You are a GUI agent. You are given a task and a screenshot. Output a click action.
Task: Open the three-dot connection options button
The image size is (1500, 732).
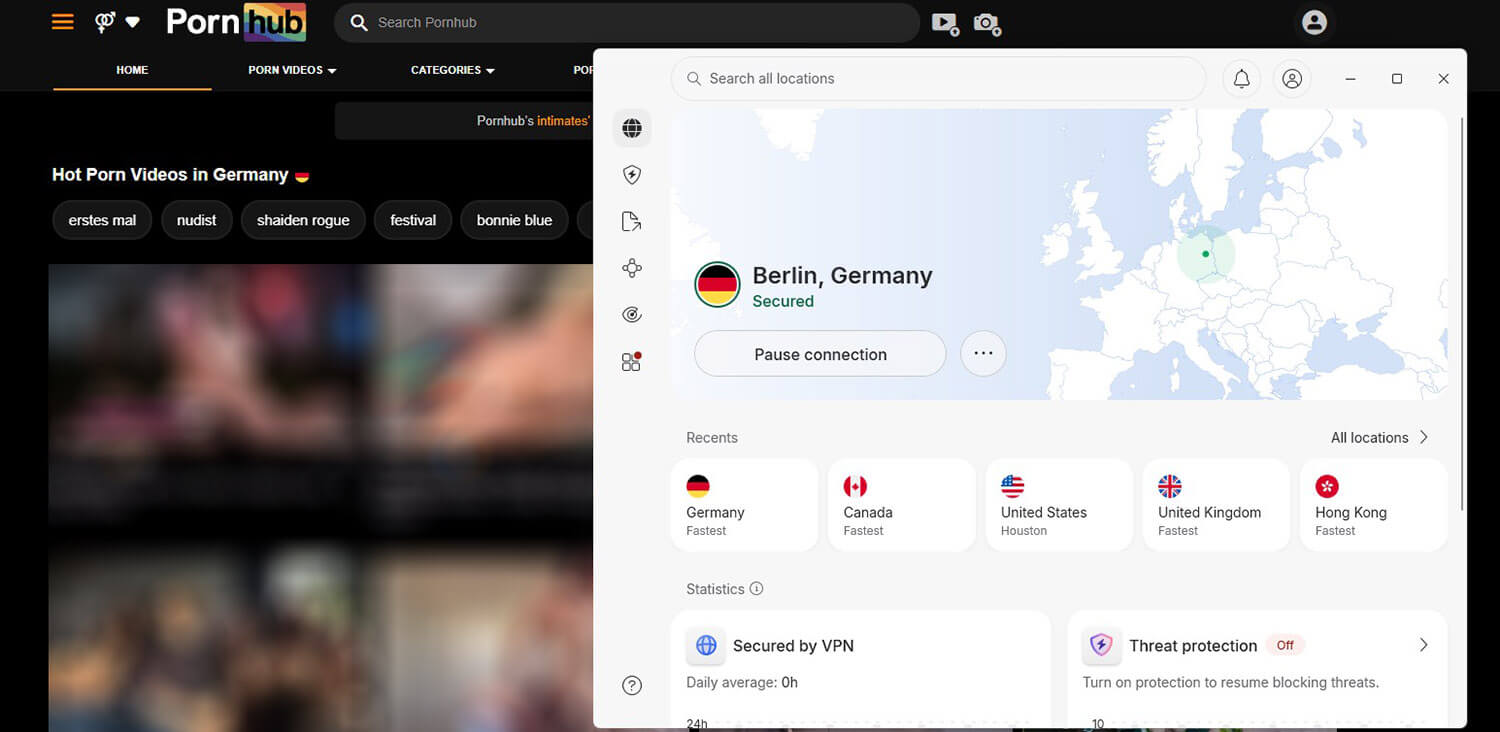[x=983, y=354]
